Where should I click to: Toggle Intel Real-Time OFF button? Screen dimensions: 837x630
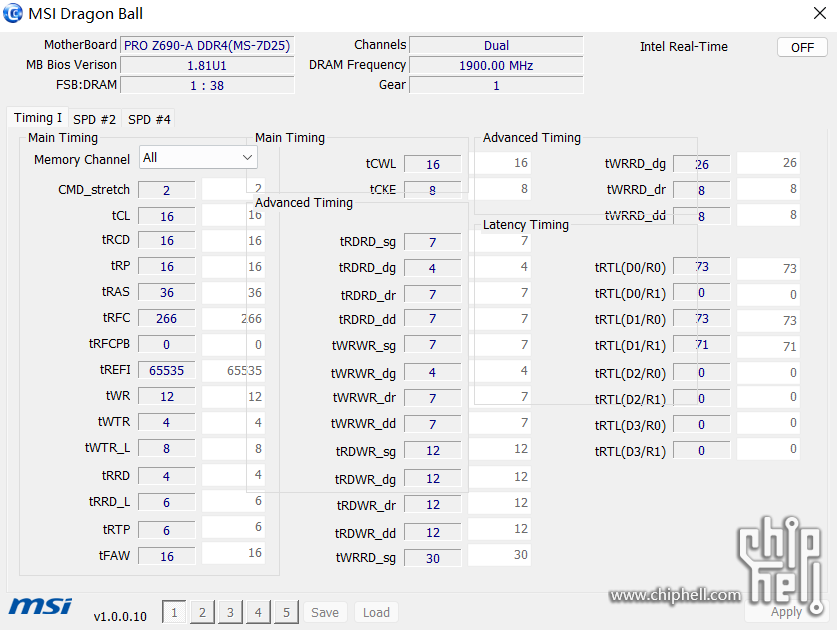[802, 48]
